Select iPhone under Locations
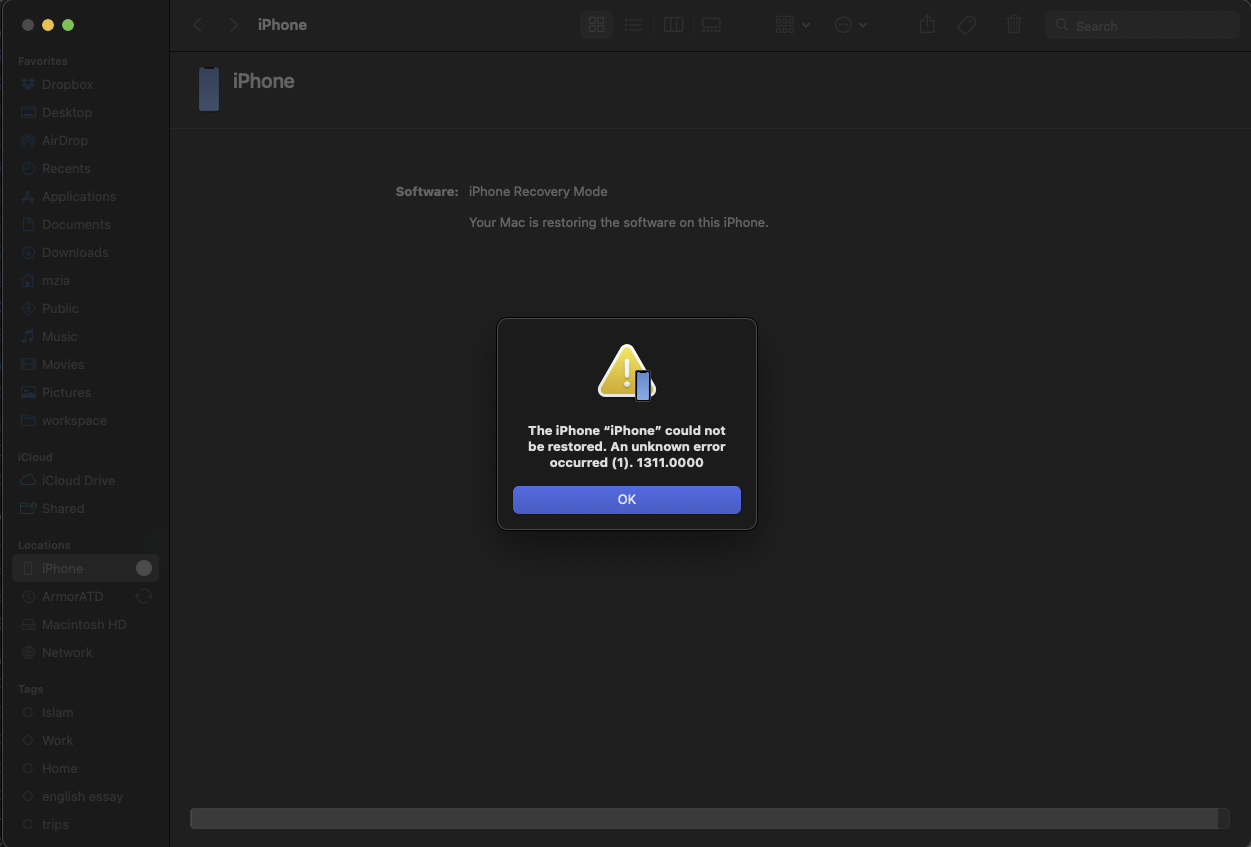This screenshot has width=1251, height=847. coord(85,568)
